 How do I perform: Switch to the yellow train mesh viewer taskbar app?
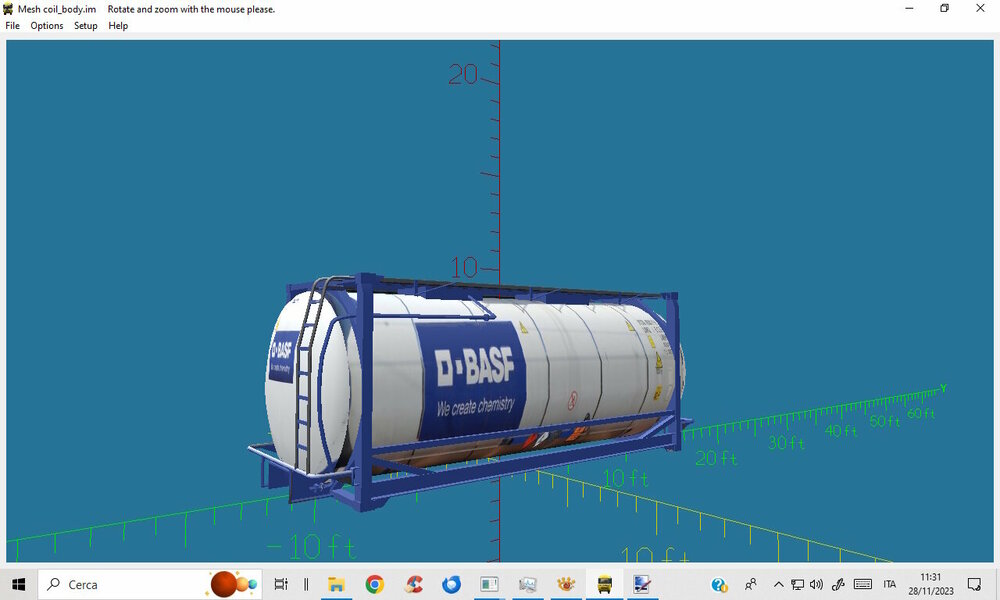(x=604, y=584)
